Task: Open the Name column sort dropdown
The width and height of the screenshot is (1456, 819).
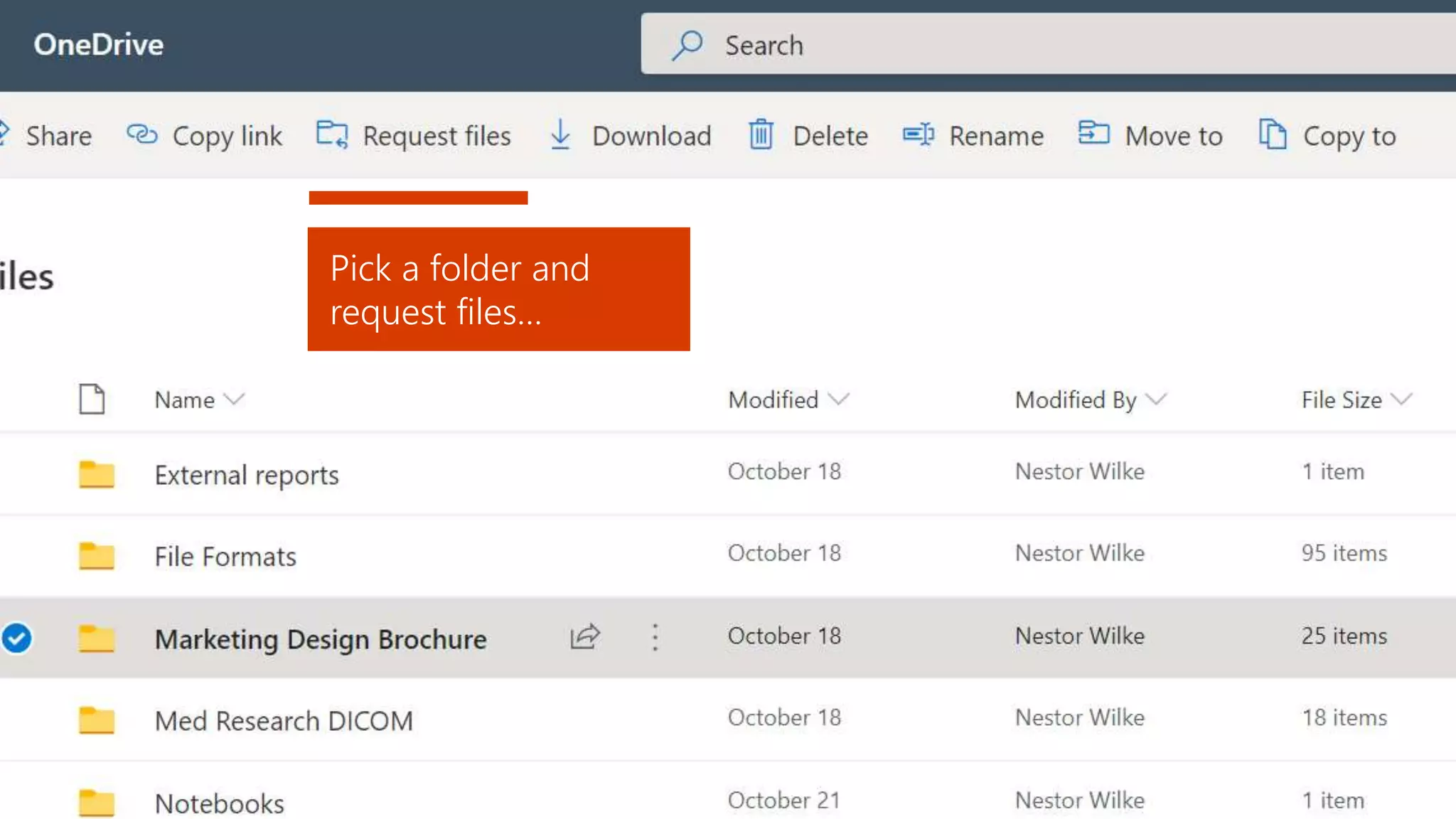Action: point(234,399)
